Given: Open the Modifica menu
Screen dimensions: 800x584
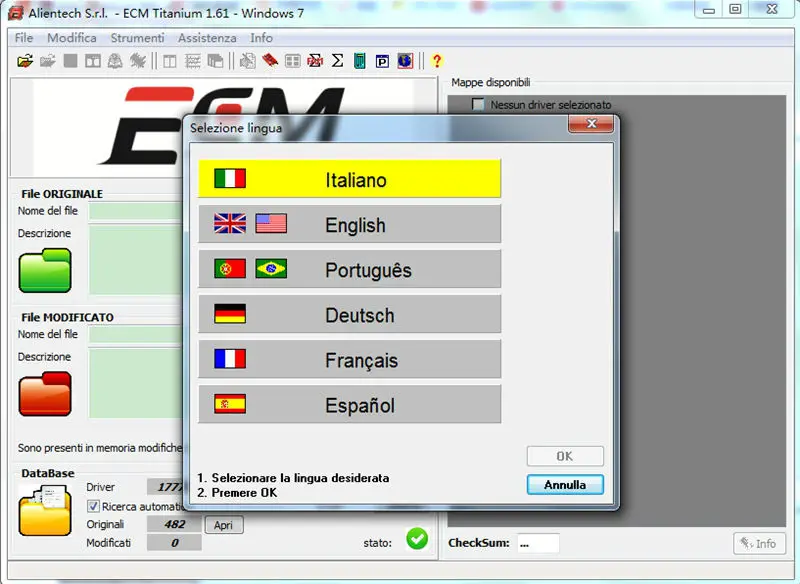Looking at the screenshot, I should pos(72,38).
